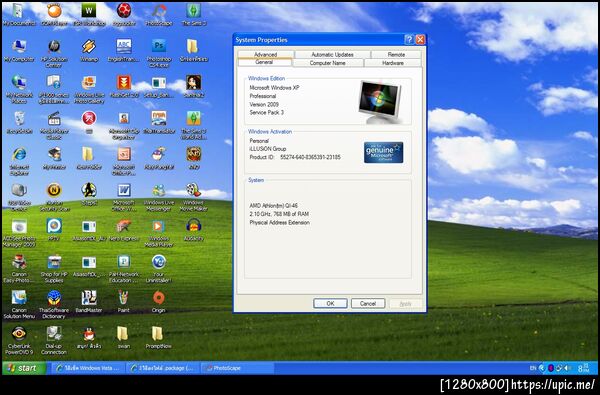
Task: Select the HP Solution Center icon
Action: pyautogui.click(x=54, y=53)
